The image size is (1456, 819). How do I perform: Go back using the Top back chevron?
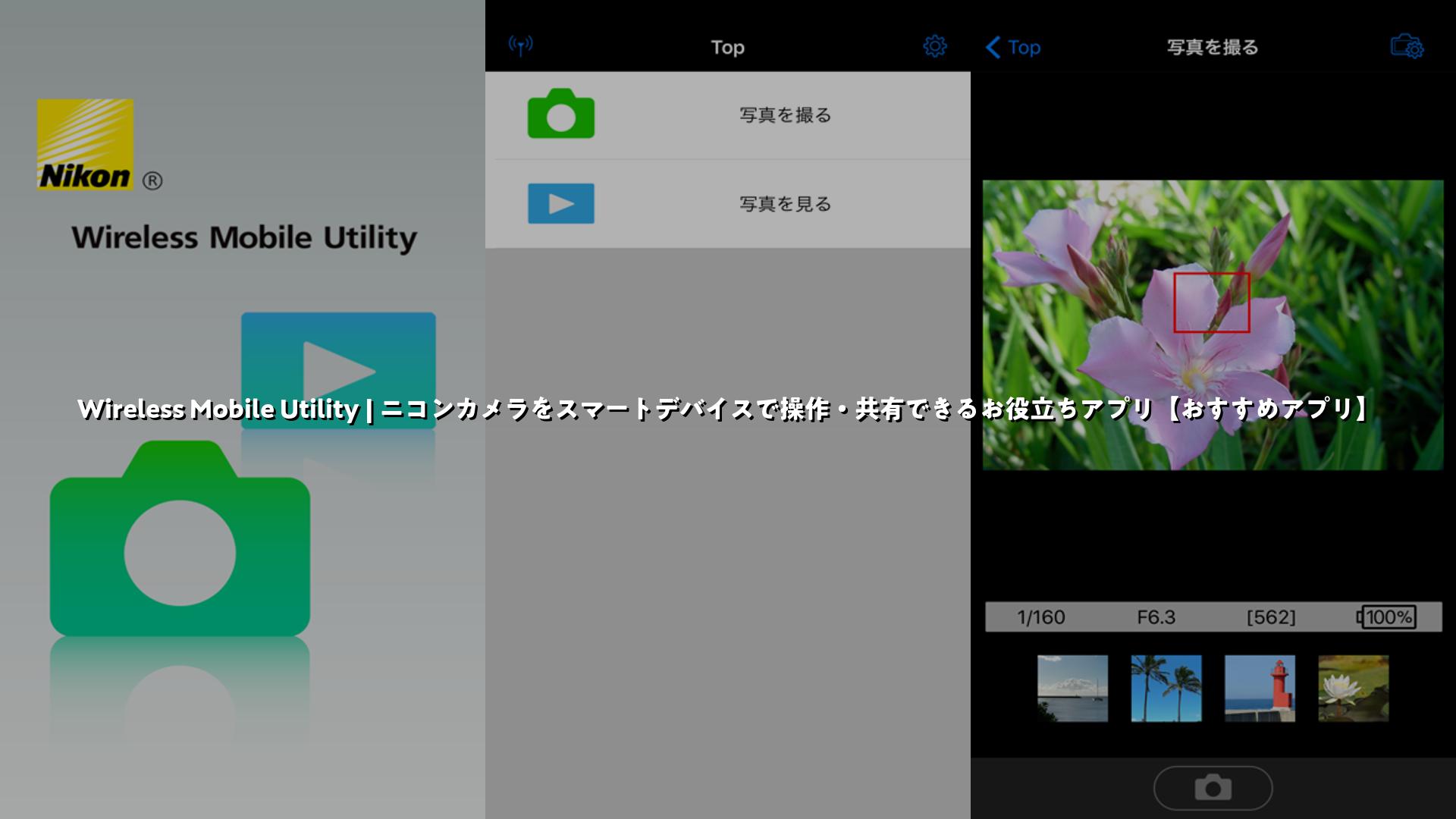[1012, 47]
